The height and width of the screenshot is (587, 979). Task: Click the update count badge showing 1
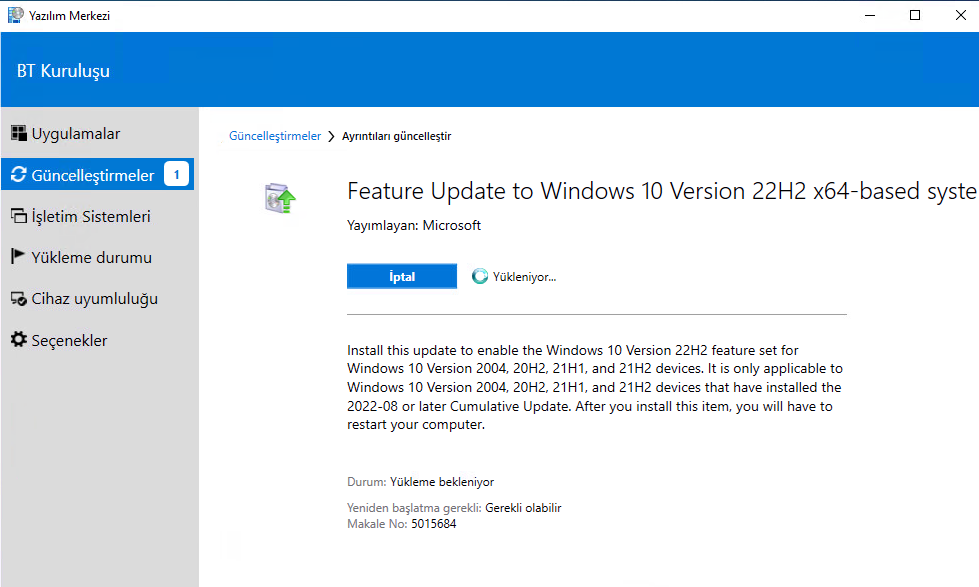point(176,174)
